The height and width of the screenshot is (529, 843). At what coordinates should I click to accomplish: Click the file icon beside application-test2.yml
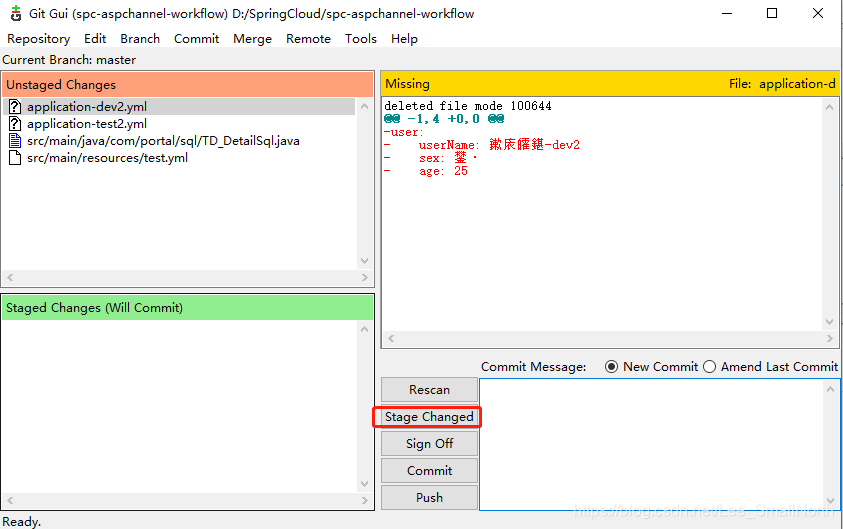point(15,124)
